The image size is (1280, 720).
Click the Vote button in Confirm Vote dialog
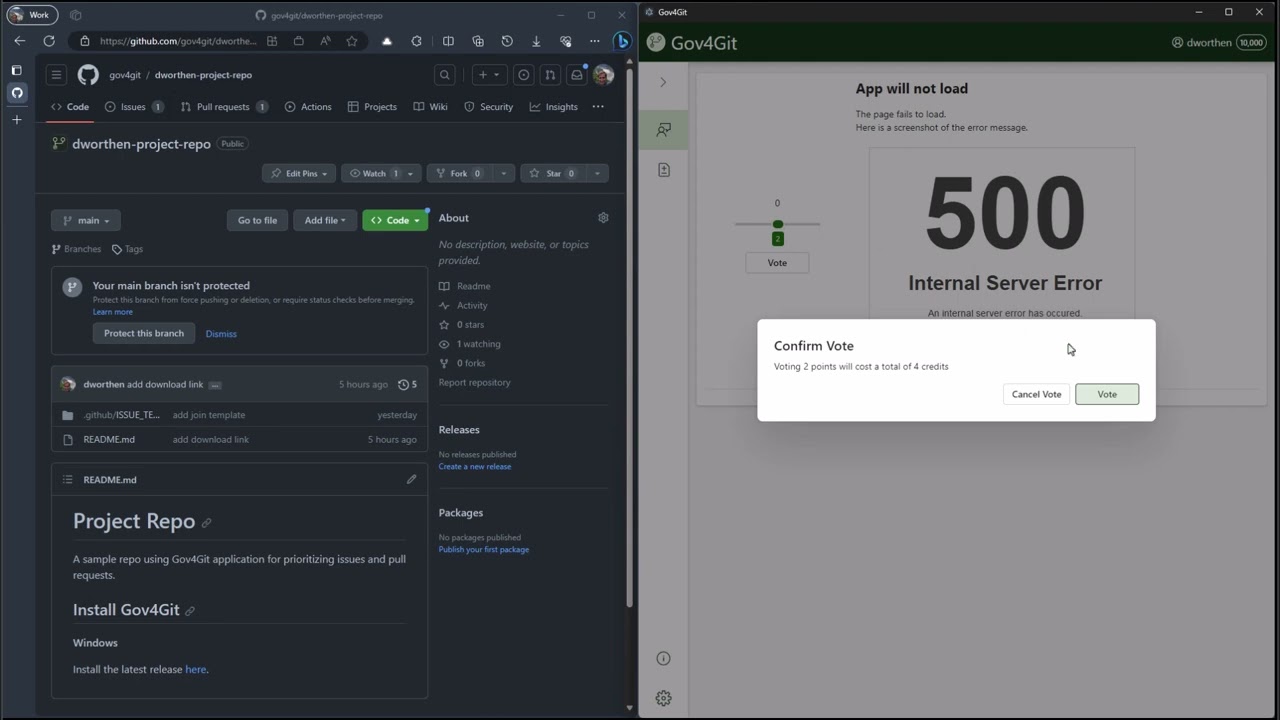(x=1107, y=394)
